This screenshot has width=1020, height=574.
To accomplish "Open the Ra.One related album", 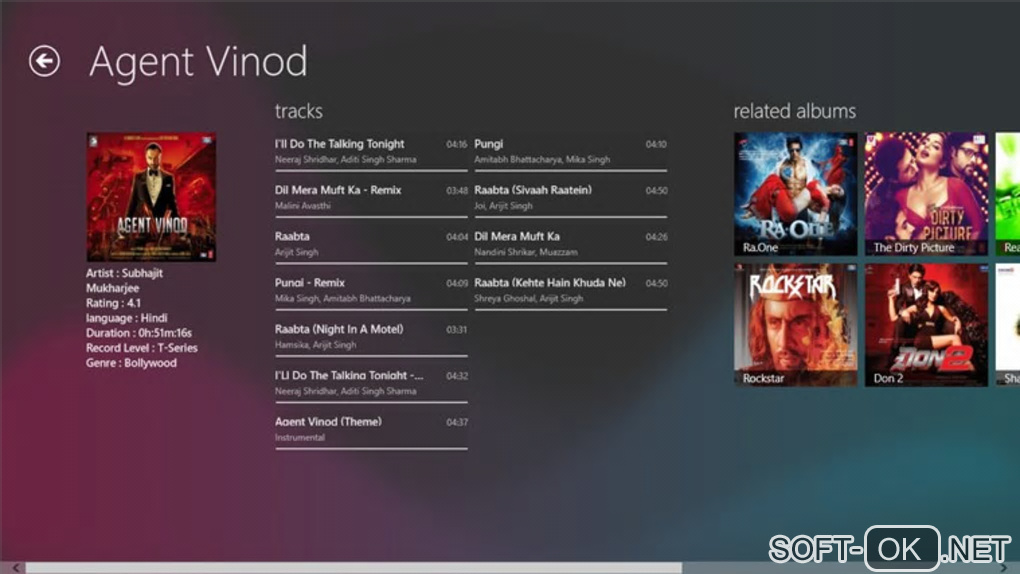I will click(x=796, y=194).
